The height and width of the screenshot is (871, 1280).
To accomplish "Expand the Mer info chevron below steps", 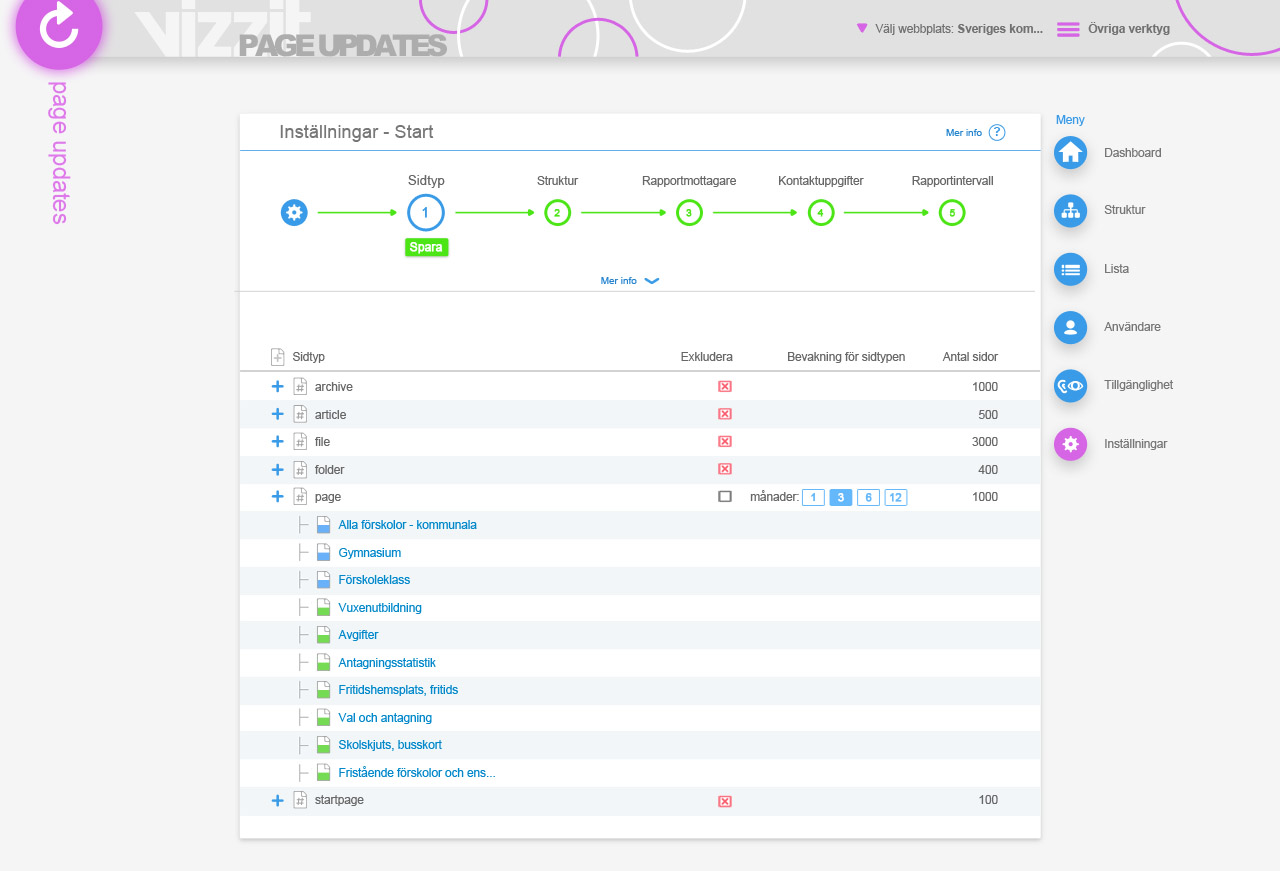I will tap(652, 281).
